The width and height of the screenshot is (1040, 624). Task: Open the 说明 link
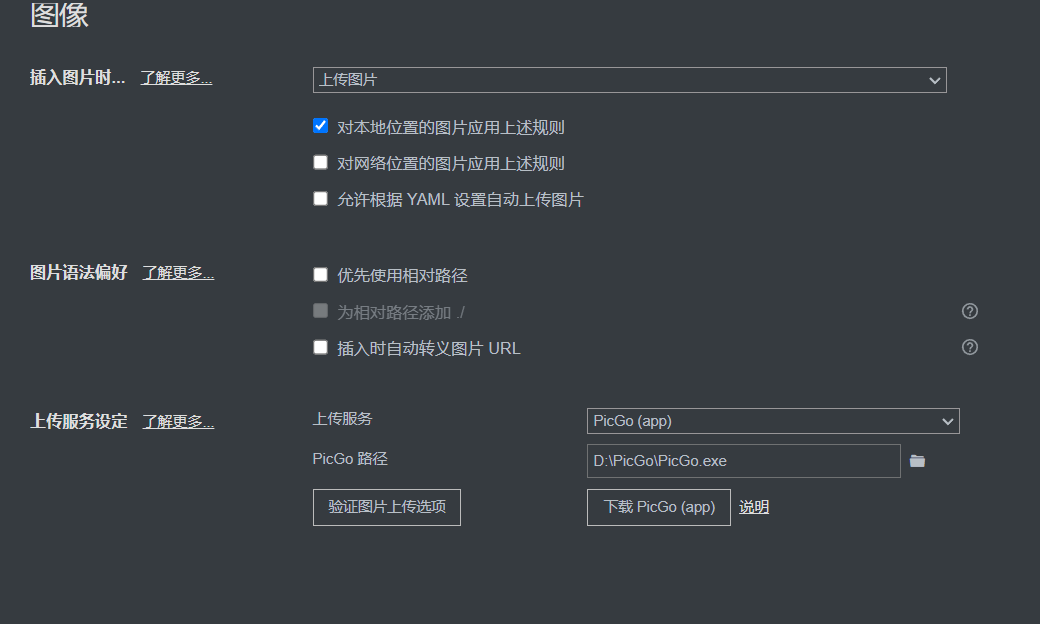pyautogui.click(x=754, y=507)
